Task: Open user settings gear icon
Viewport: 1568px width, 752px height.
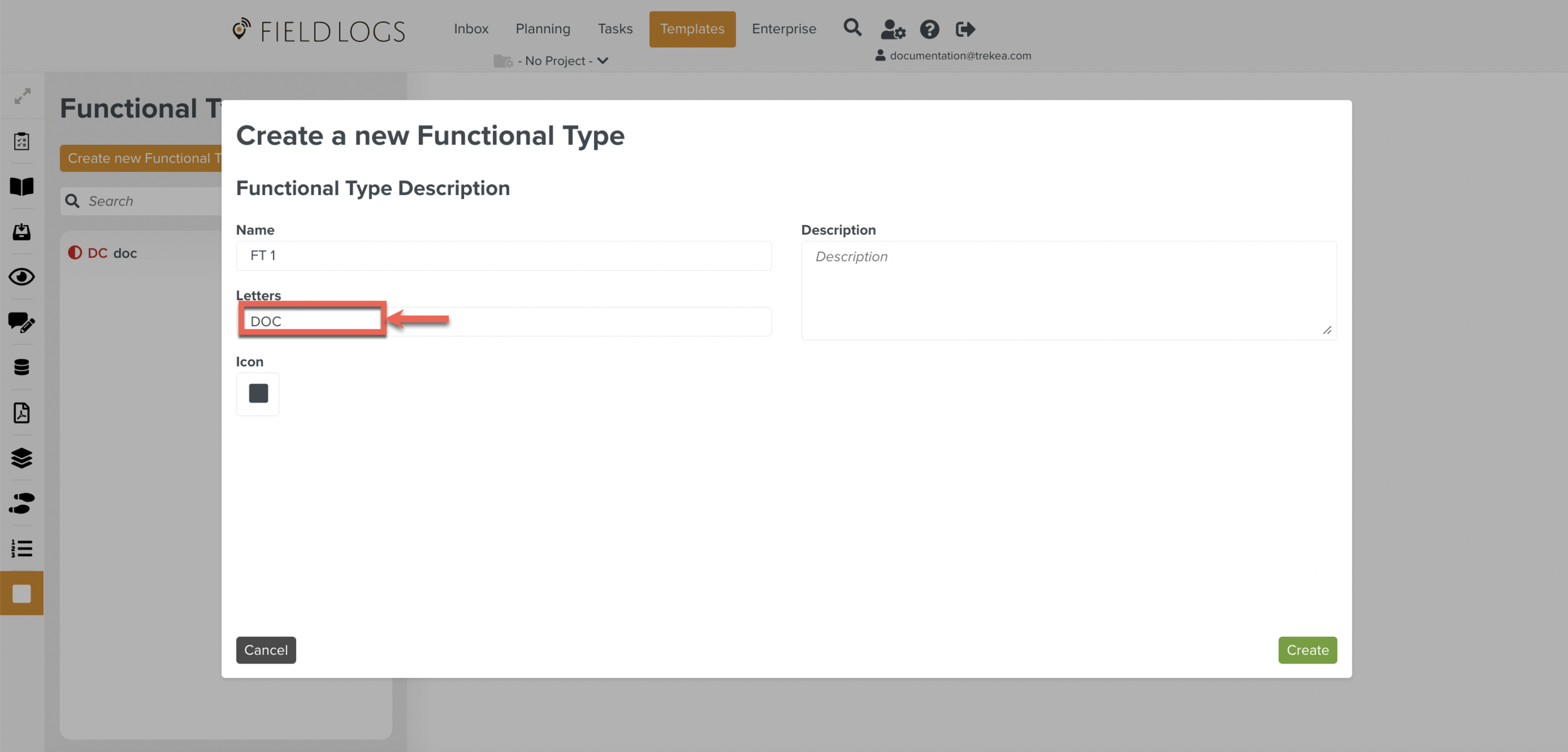Action: [893, 29]
